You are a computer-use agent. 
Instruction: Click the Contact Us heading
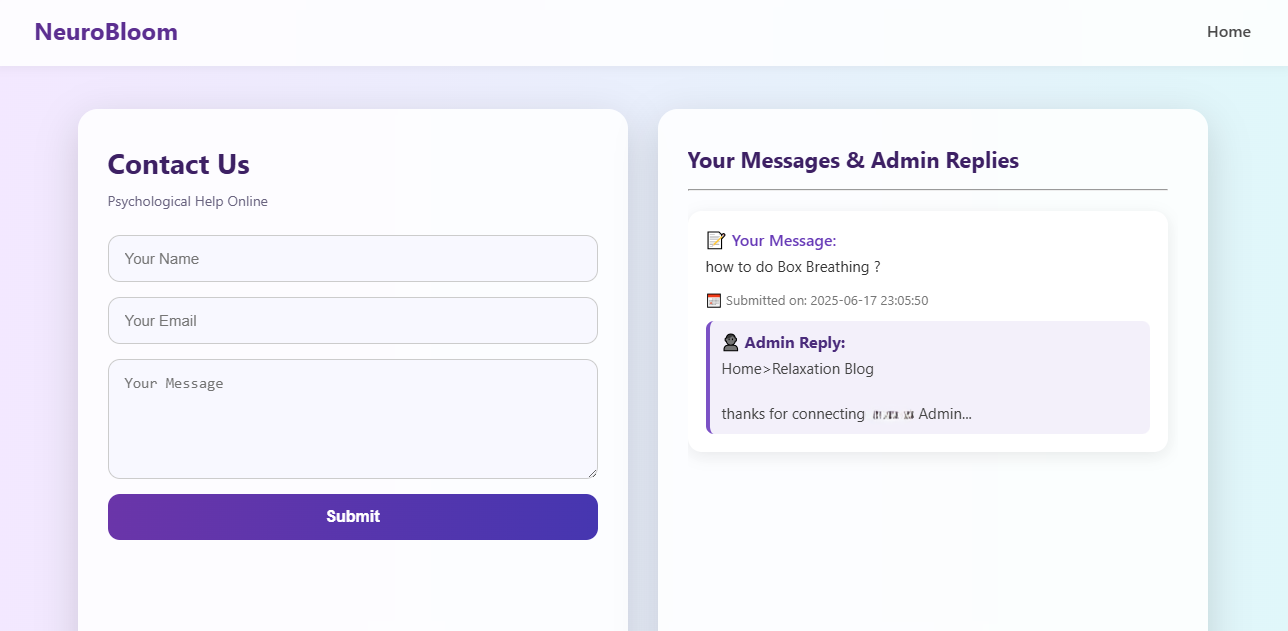point(178,165)
